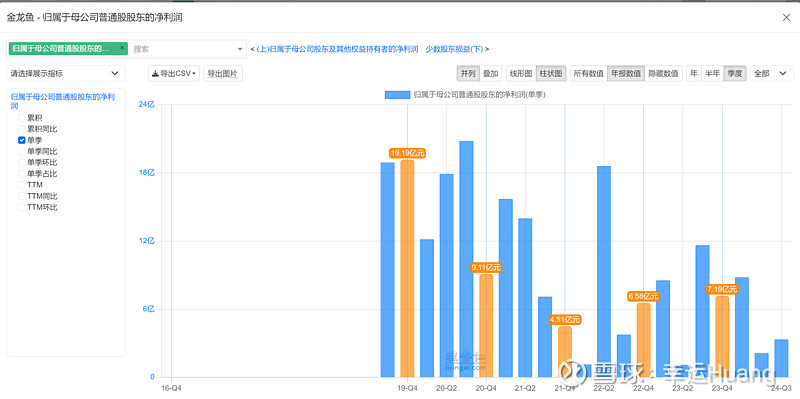The height and width of the screenshot is (399, 800).
Task: Click the 18亿 y-axis label
Action: tap(146, 172)
